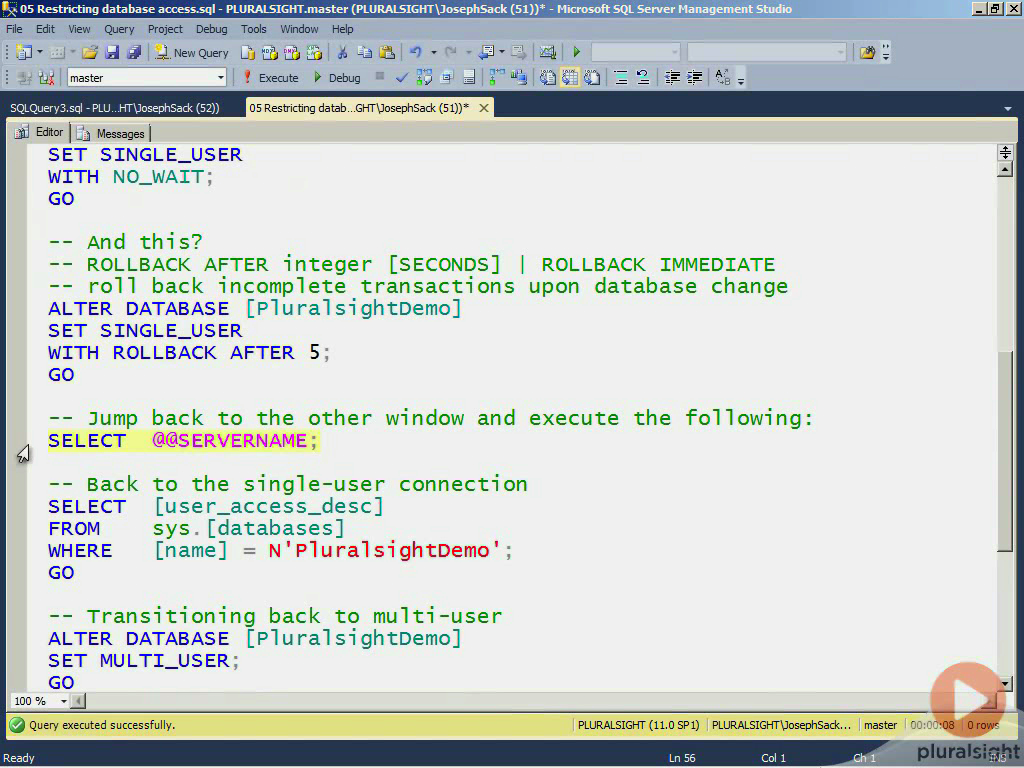
Task: Select the Editor tab
Action: (x=40, y=132)
